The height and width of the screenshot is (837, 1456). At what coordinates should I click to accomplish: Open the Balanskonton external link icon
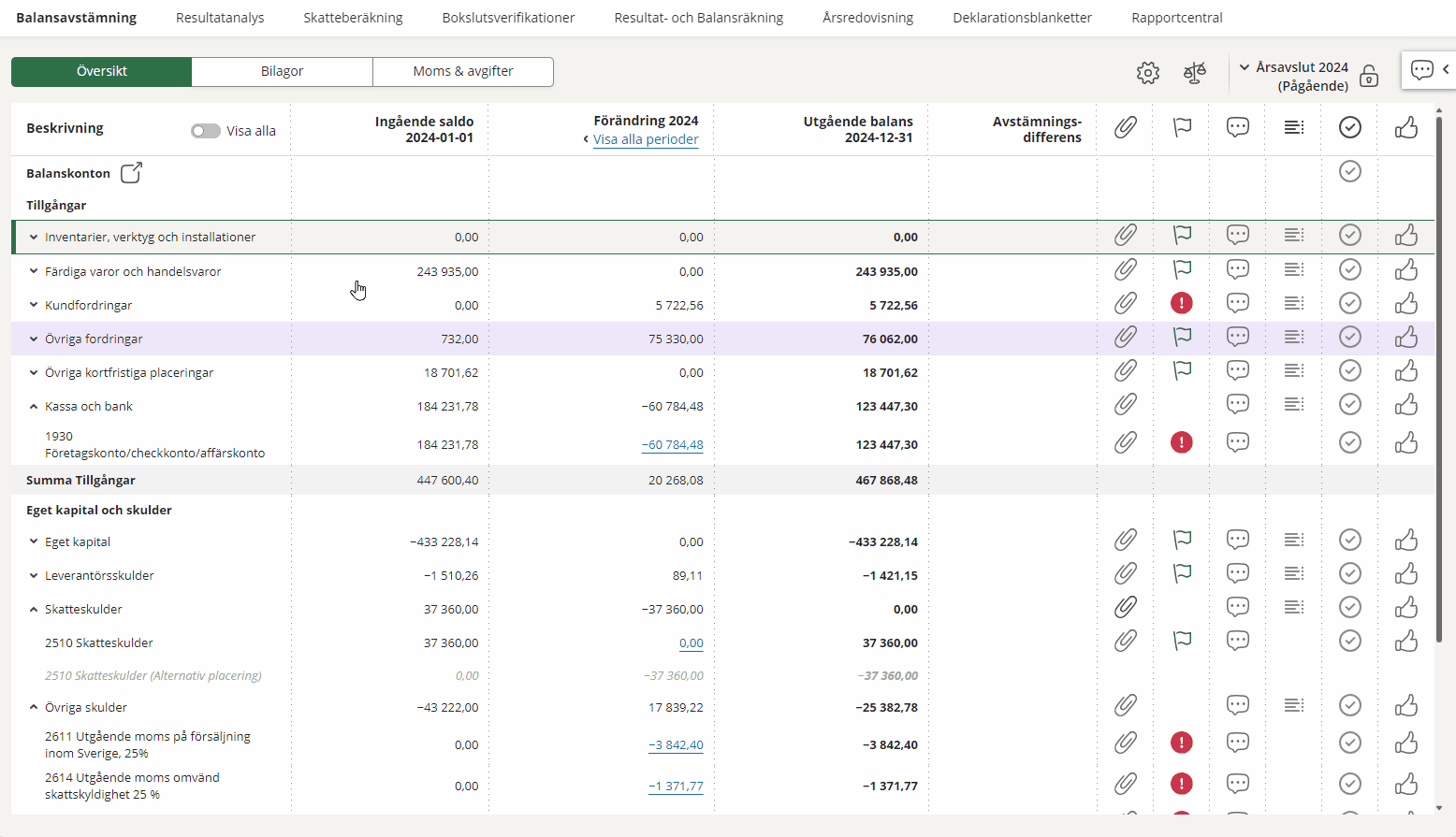[131, 173]
